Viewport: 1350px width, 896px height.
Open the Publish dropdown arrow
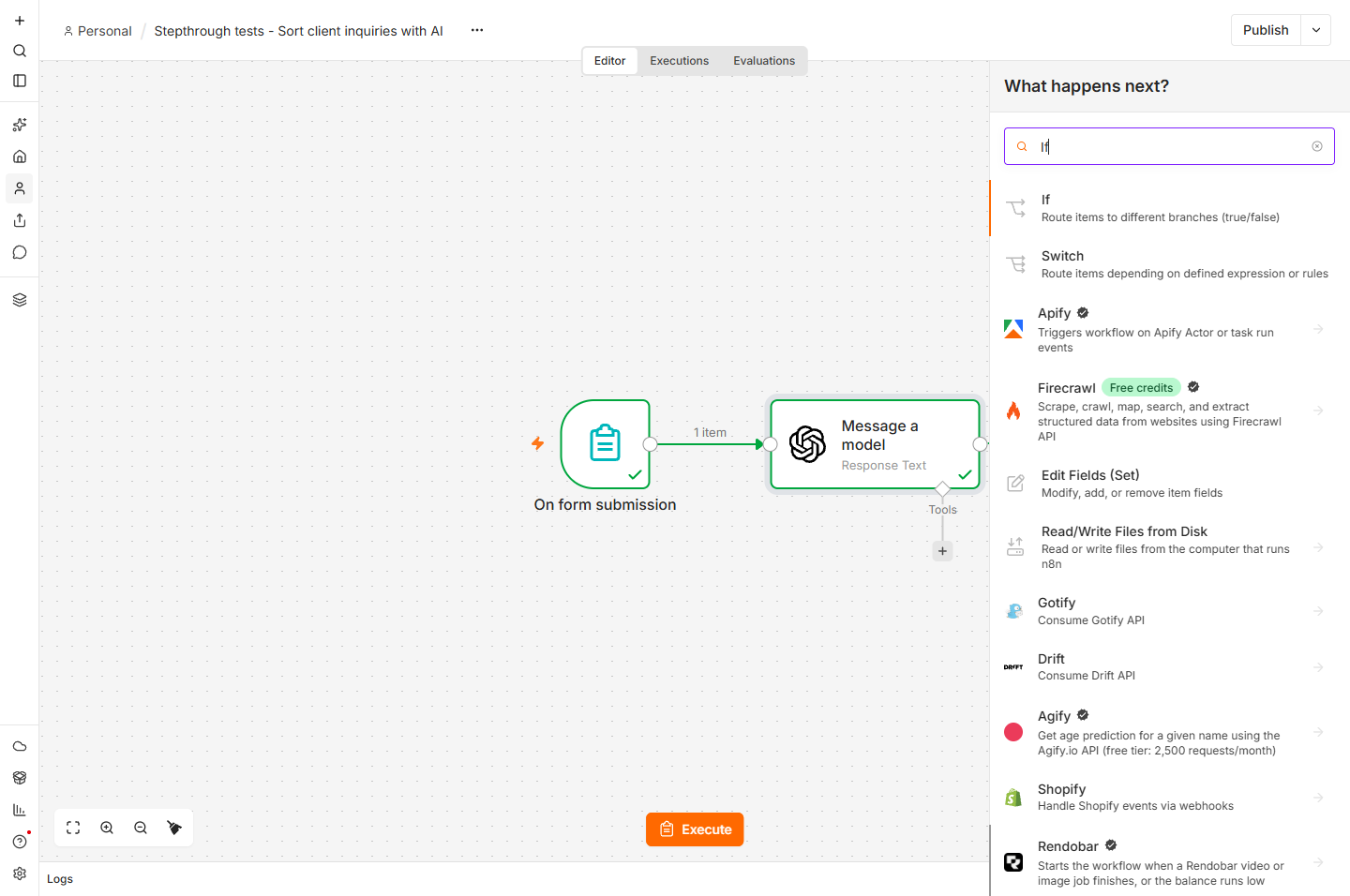pos(1316,30)
